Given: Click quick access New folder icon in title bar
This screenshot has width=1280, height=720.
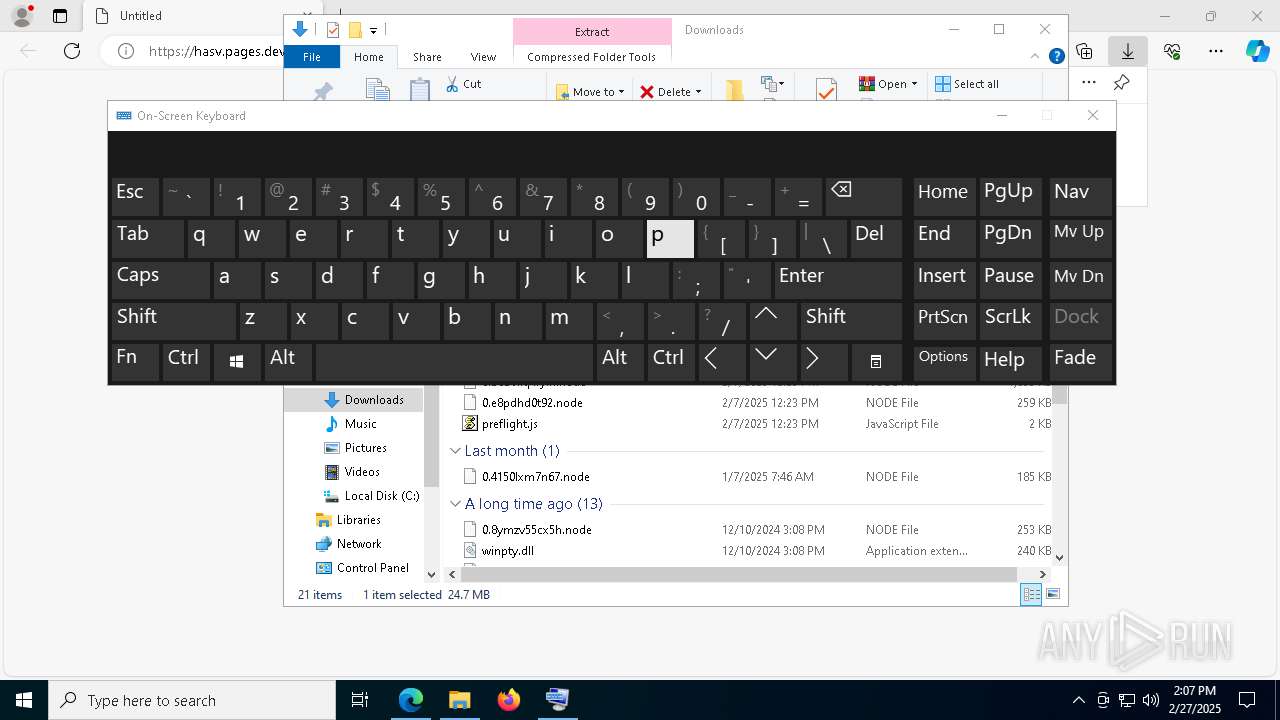Looking at the screenshot, I should point(354,30).
